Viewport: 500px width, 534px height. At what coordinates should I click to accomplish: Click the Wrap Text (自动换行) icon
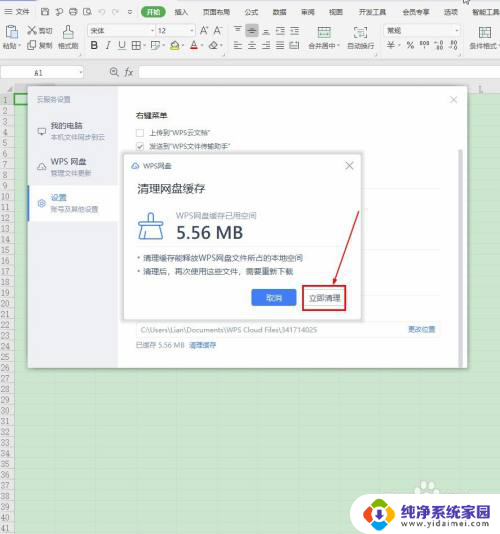point(360,32)
